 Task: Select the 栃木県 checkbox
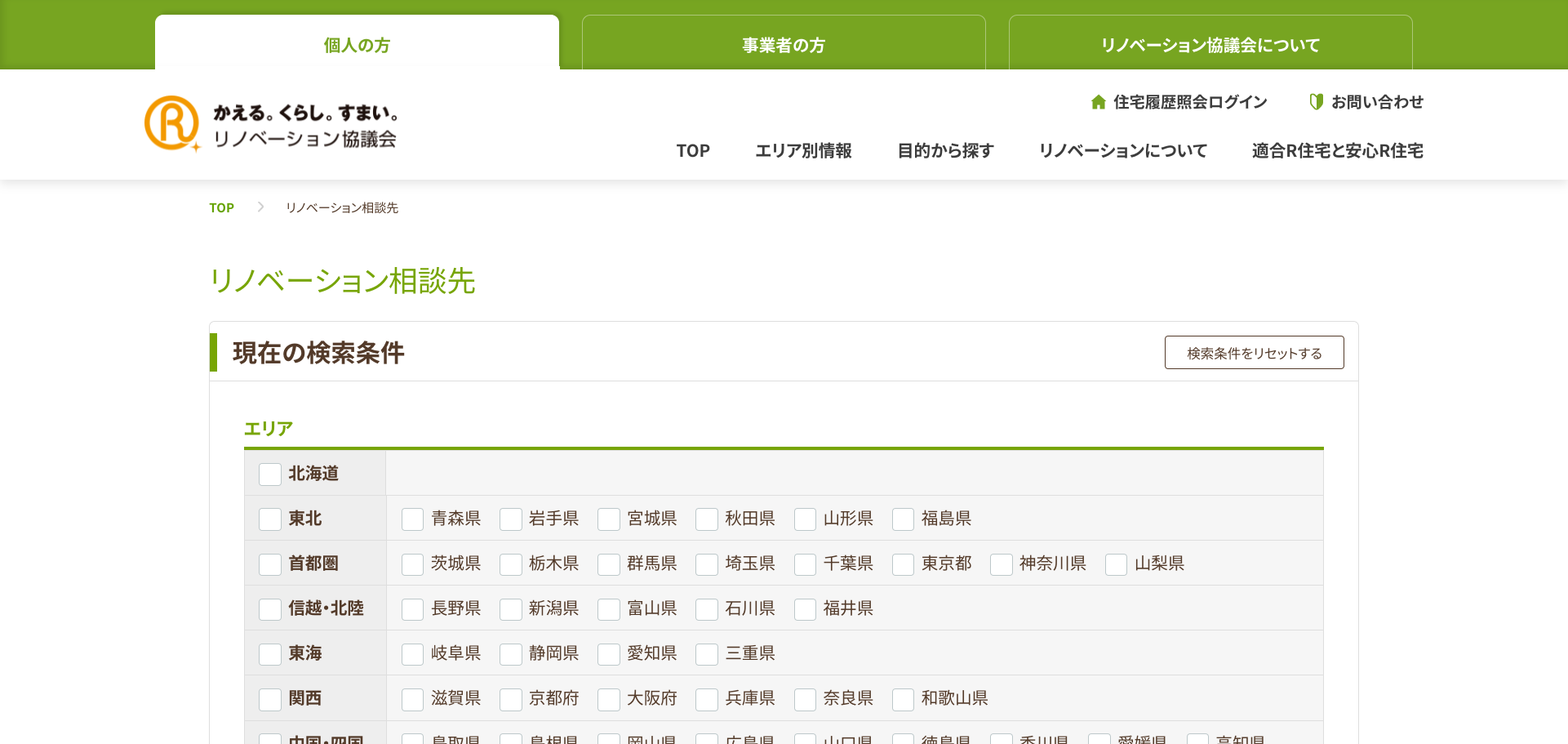(x=511, y=564)
